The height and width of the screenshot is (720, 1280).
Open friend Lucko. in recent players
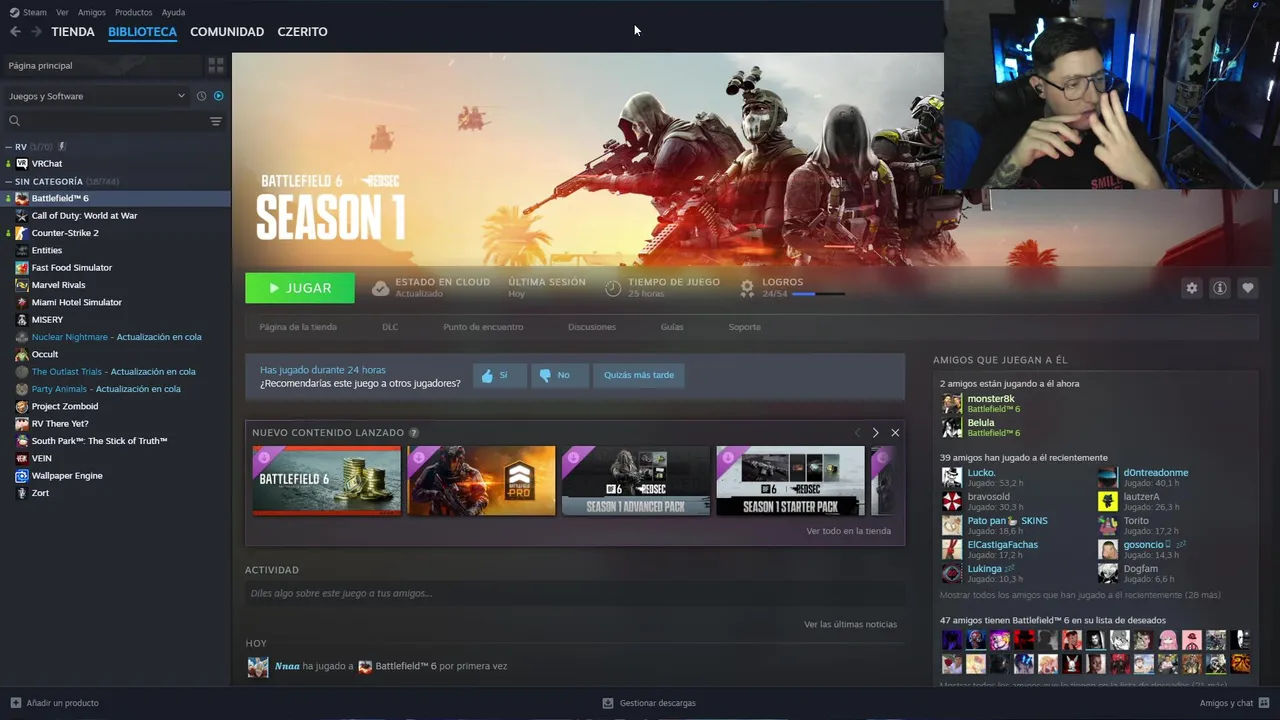[981, 473]
